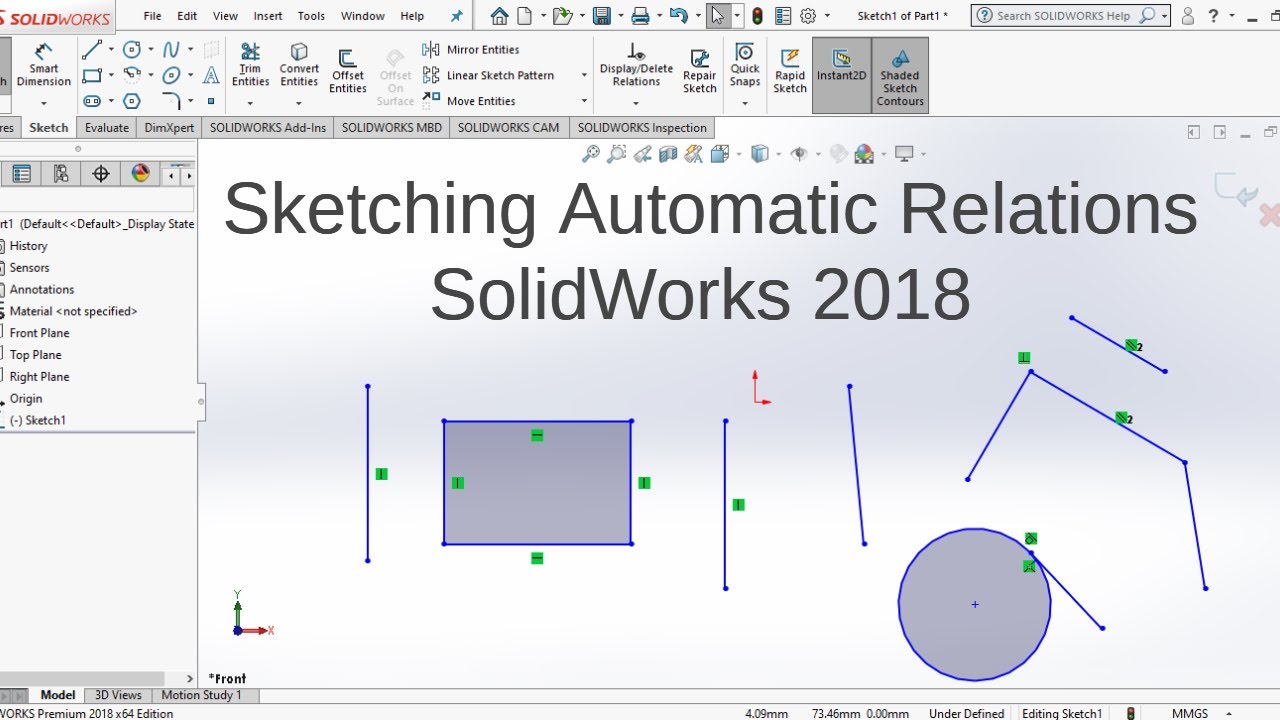Activate Trim Entities
Screen dimensions: 1280x720
tap(250, 65)
